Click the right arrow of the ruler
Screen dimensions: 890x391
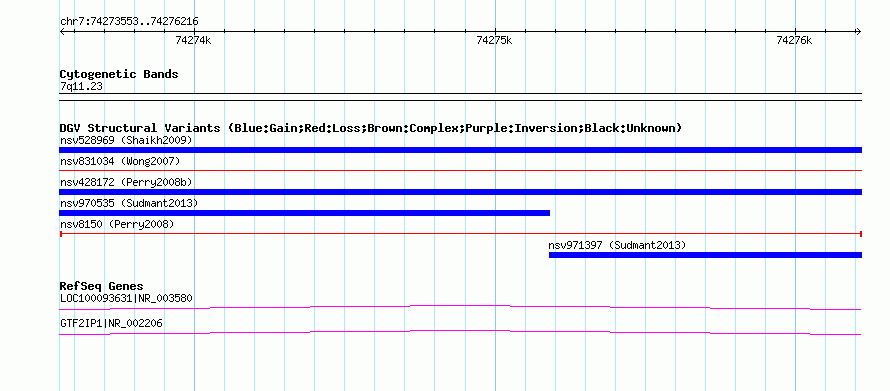point(858,31)
